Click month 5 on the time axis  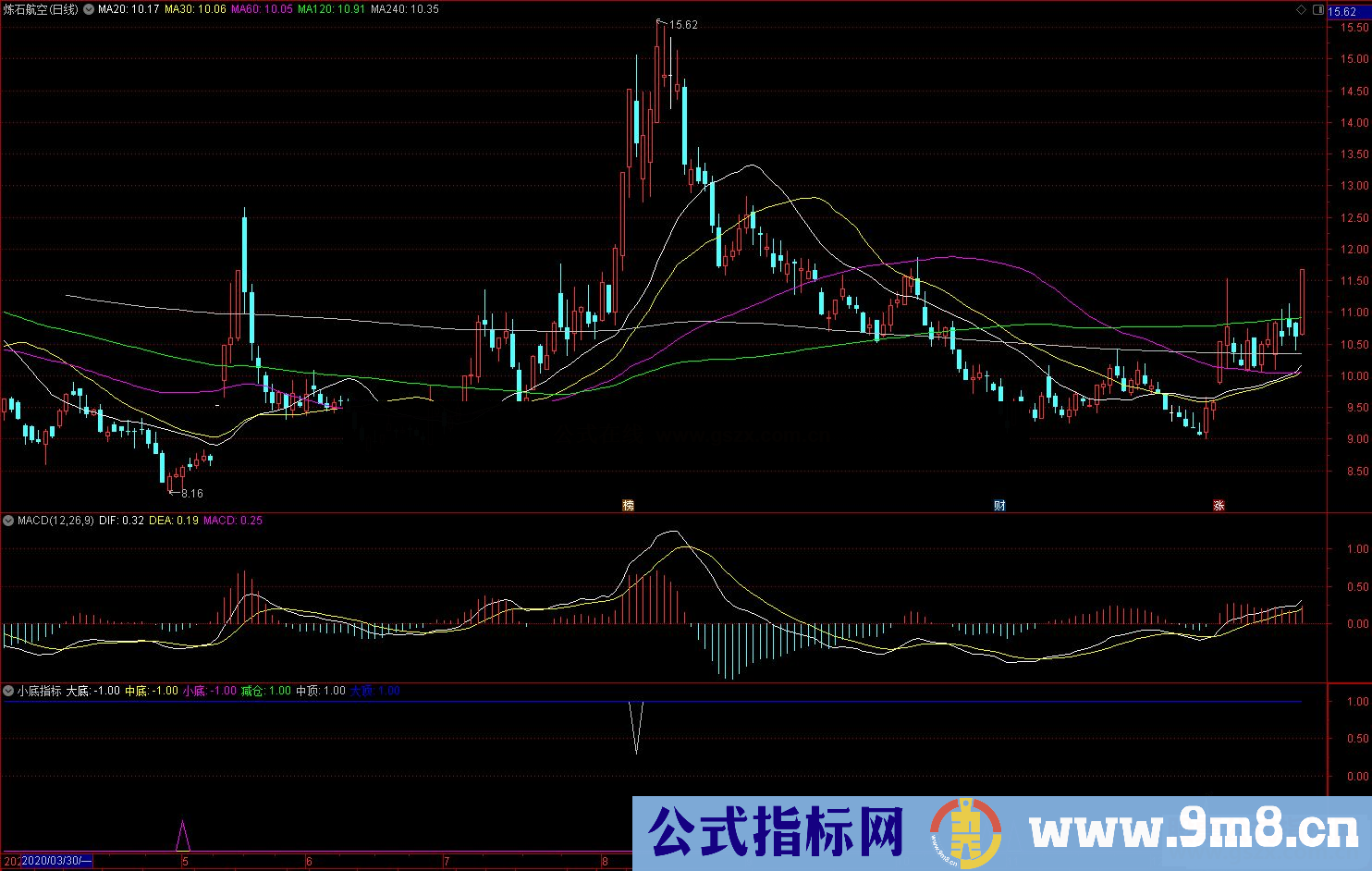tap(185, 862)
